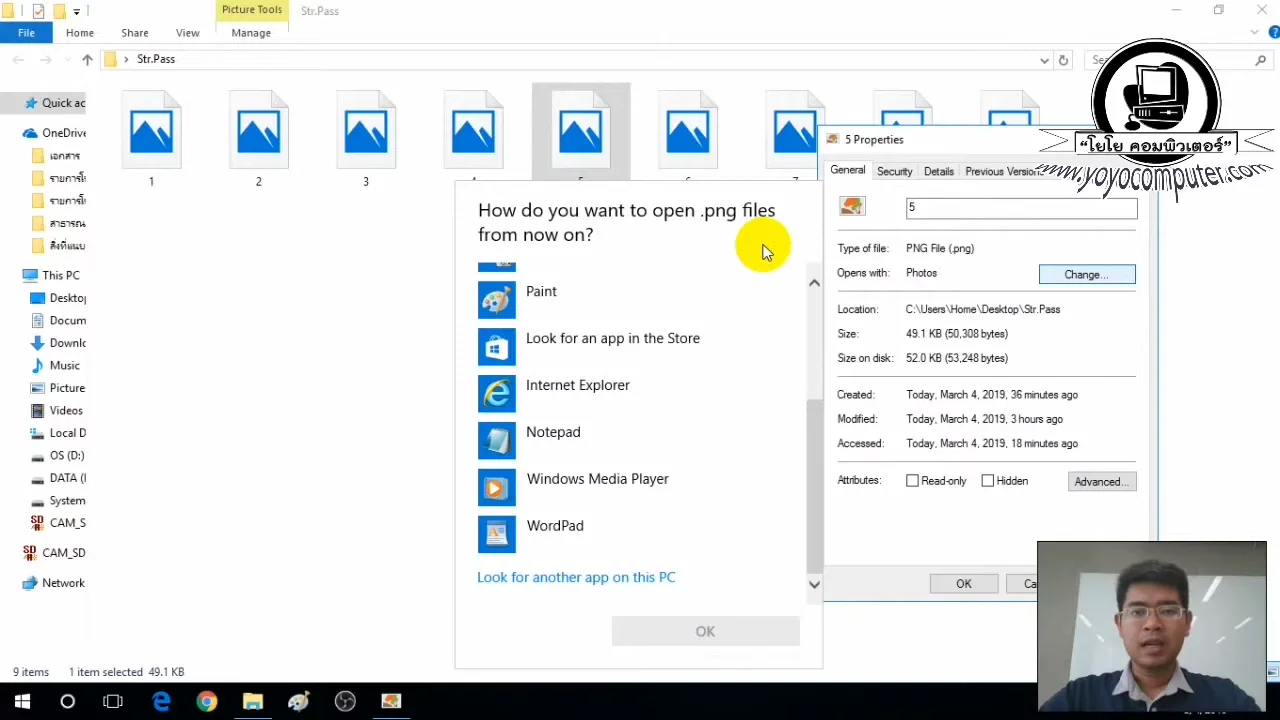The image size is (1280, 720).
Task: Expand the address bar dropdown
Action: pyautogui.click(x=1044, y=60)
